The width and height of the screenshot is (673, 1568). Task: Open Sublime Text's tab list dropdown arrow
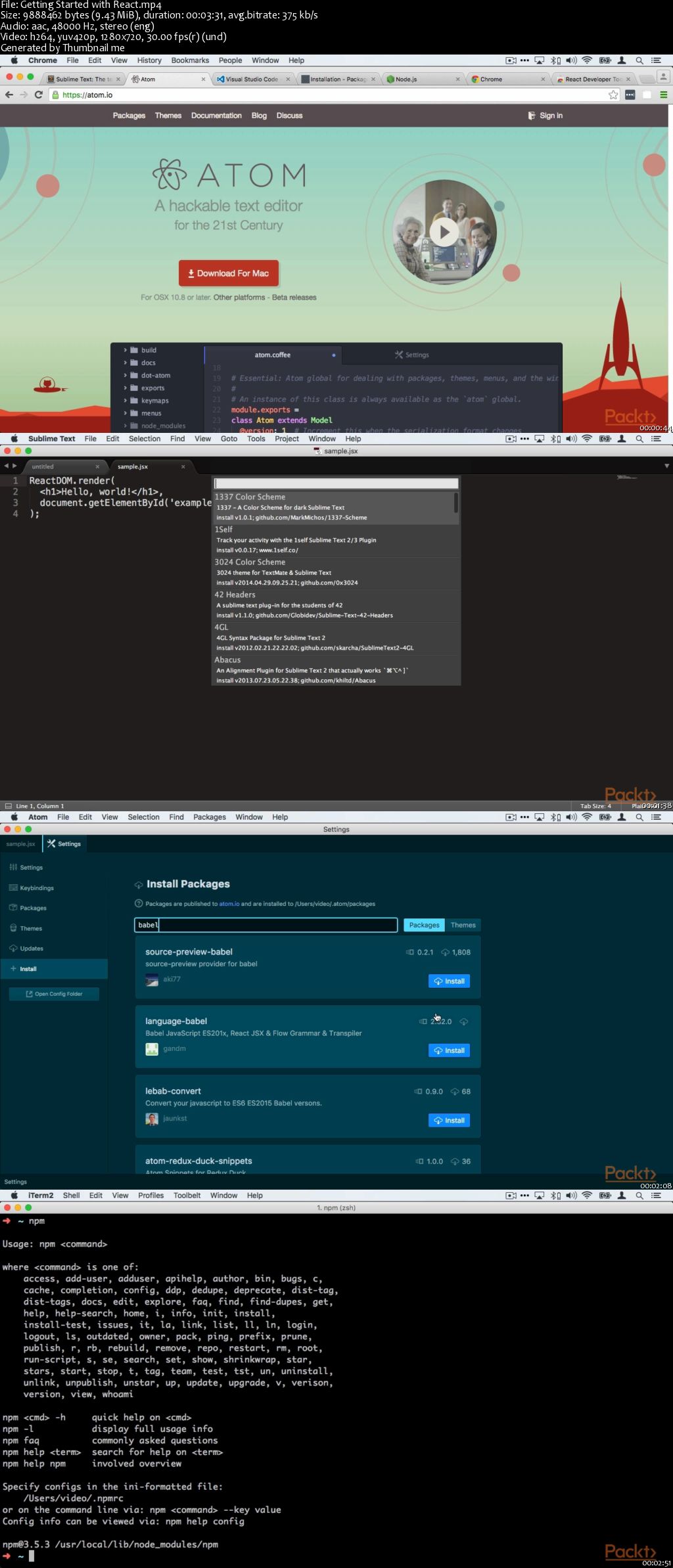666,466
